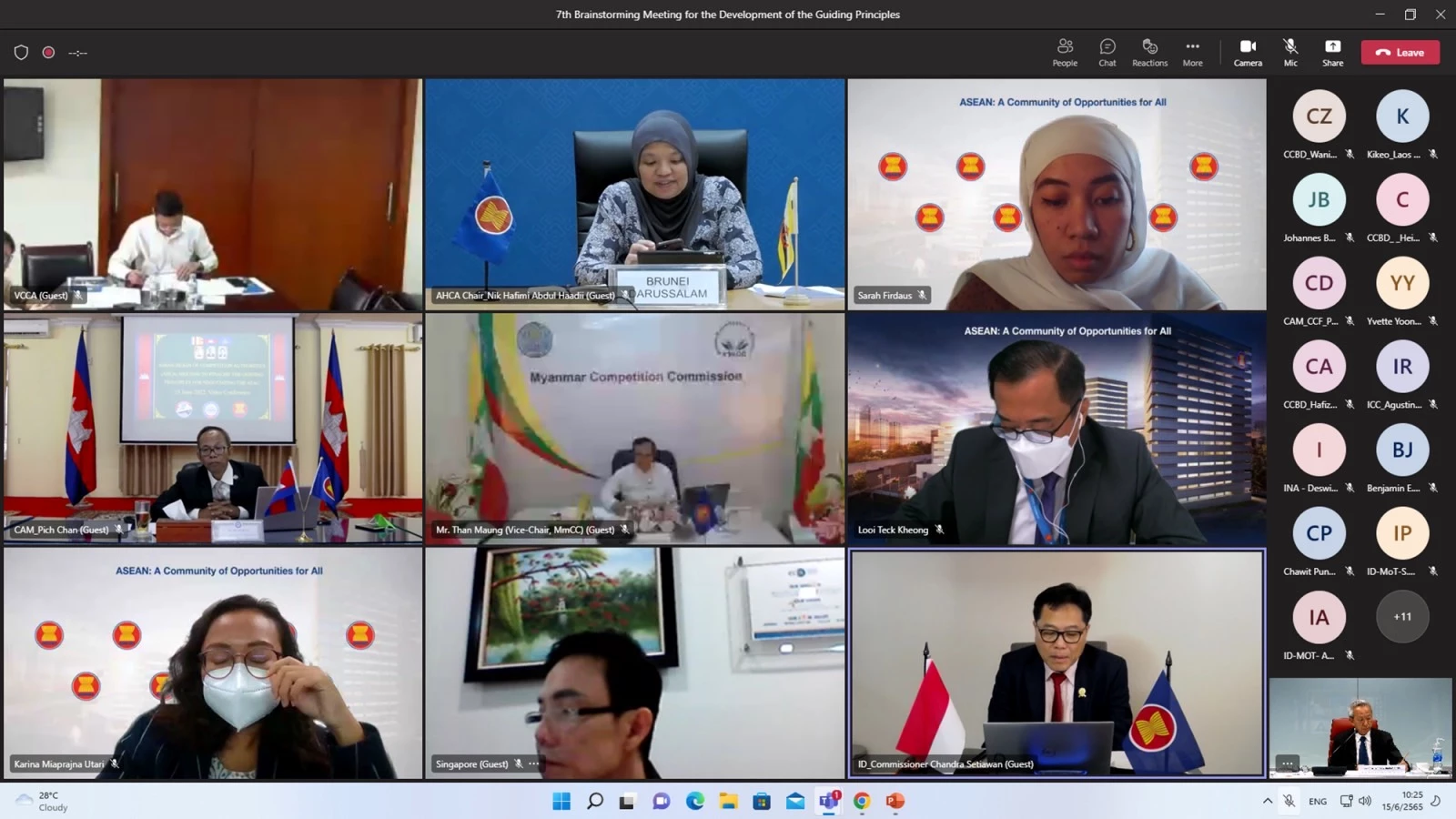Show +11 more participants
This screenshot has height=819, width=1456.
click(x=1401, y=616)
